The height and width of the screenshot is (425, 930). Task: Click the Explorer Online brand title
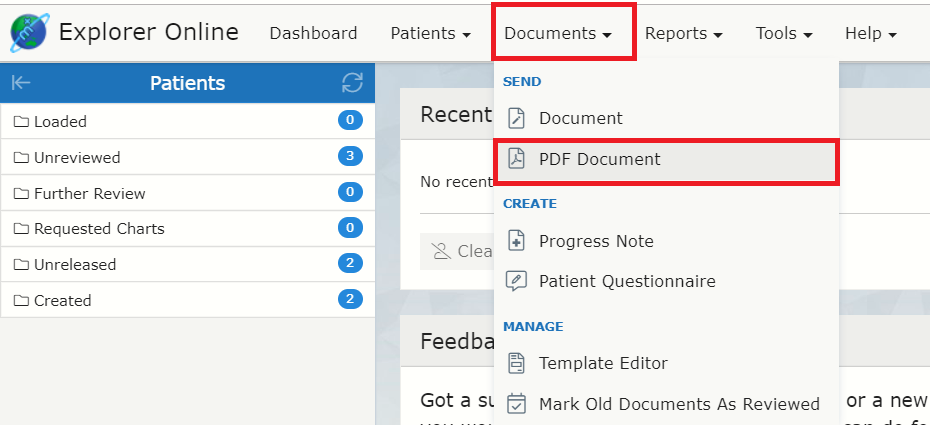pos(149,32)
